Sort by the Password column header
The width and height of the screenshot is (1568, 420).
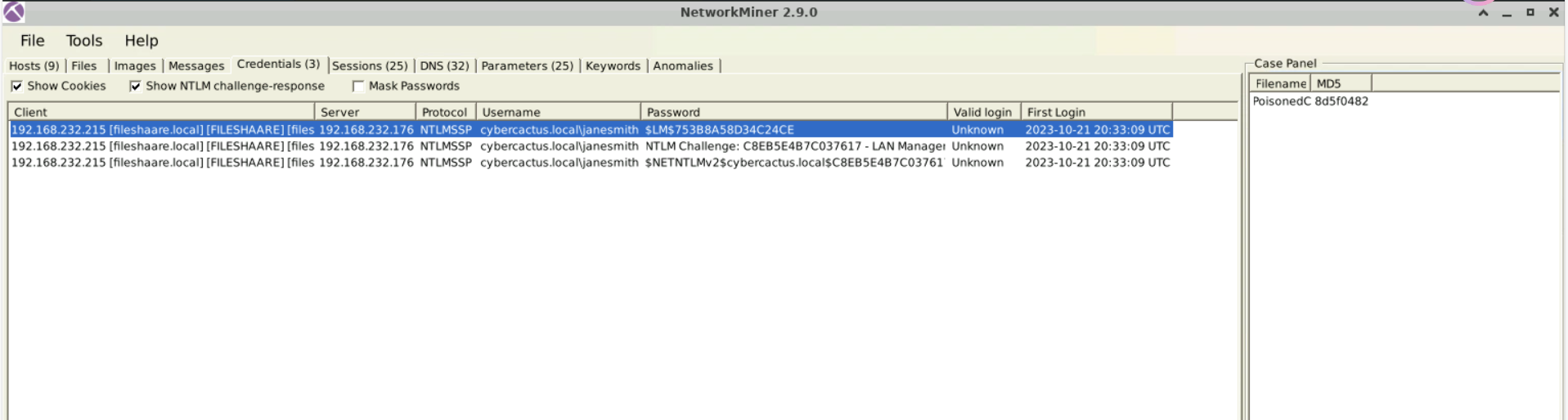[x=794, y=112]
